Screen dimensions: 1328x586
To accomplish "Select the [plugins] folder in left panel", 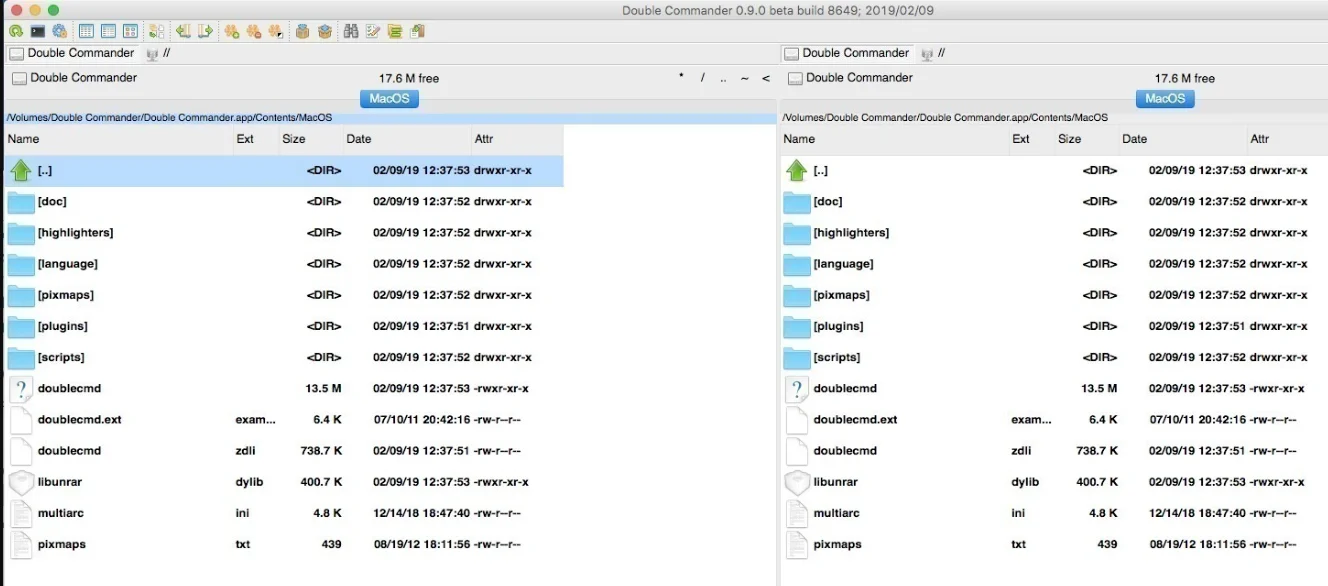I will [63, 326].
